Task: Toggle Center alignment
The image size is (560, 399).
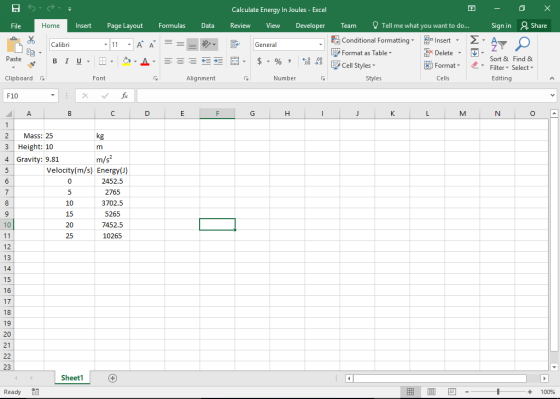Action: click(x=180, y=61)
